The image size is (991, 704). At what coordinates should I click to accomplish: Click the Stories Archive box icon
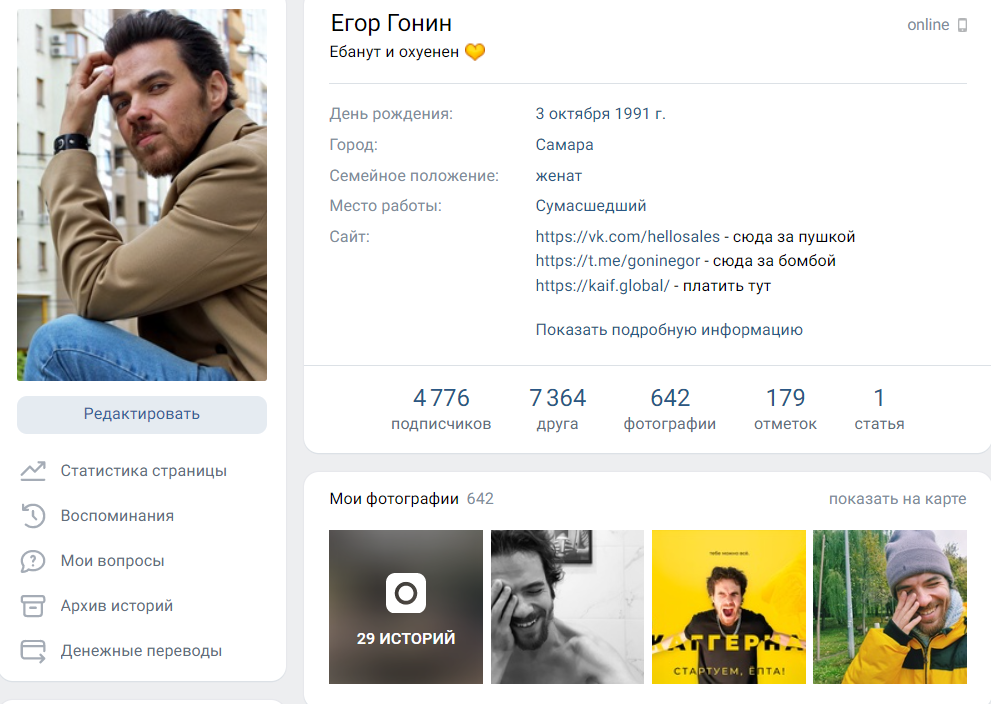point(33,605)
